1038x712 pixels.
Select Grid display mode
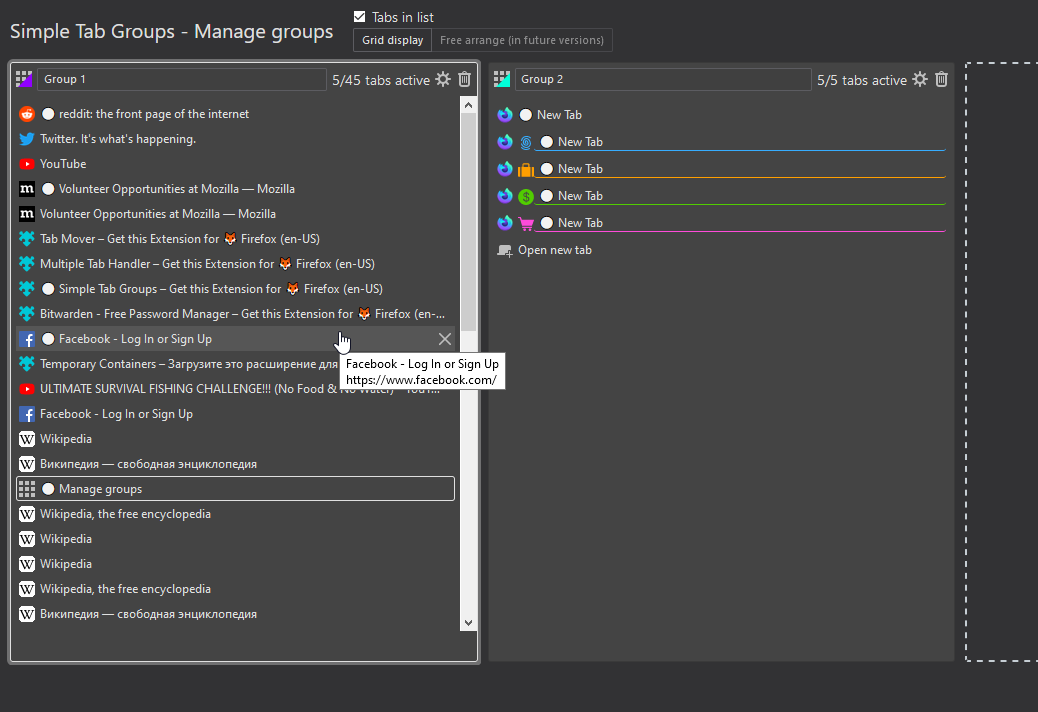coord(393,40)
